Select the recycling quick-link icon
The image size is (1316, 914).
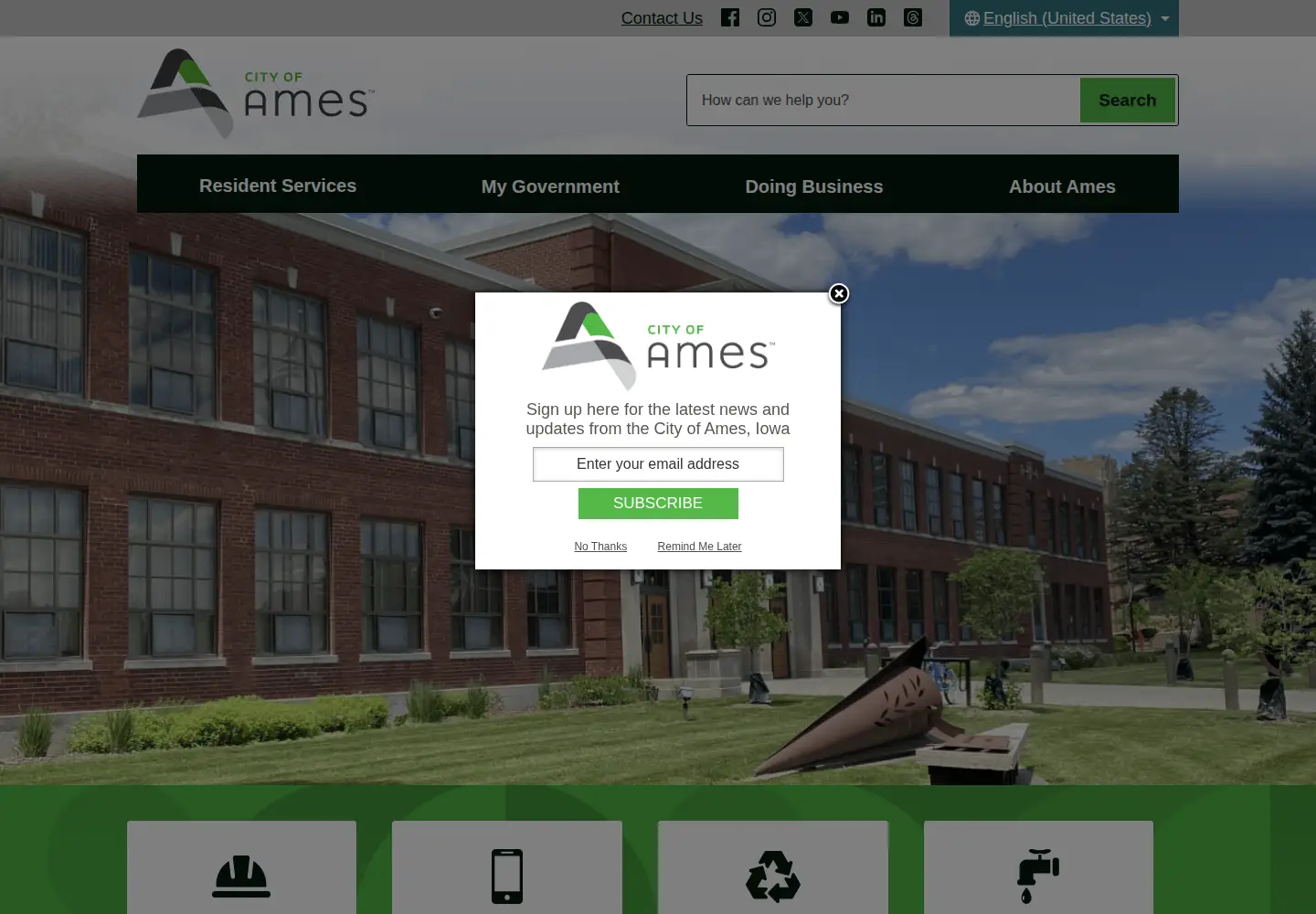point(773,877)
